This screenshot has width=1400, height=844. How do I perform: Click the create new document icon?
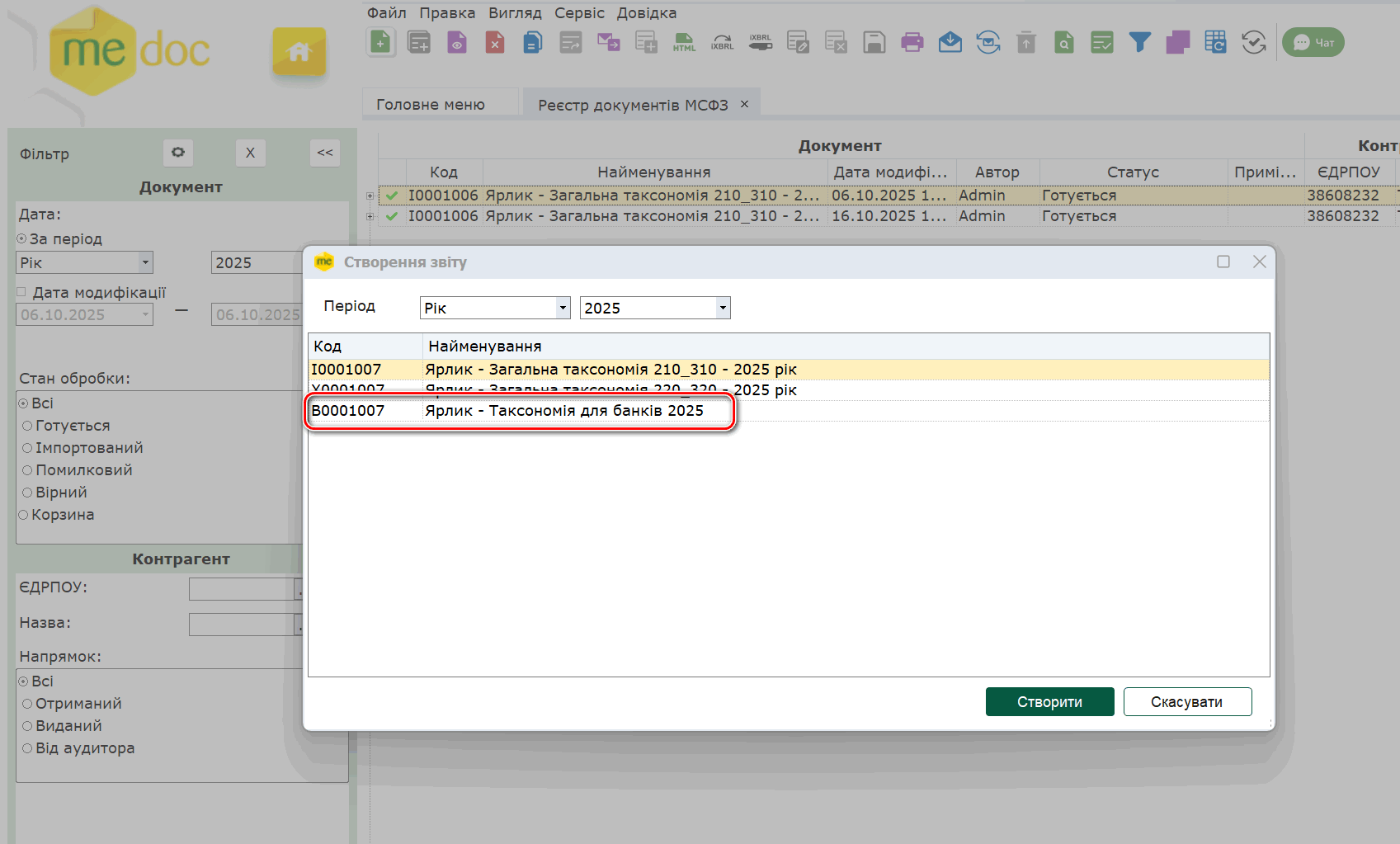tap(380, 42)
